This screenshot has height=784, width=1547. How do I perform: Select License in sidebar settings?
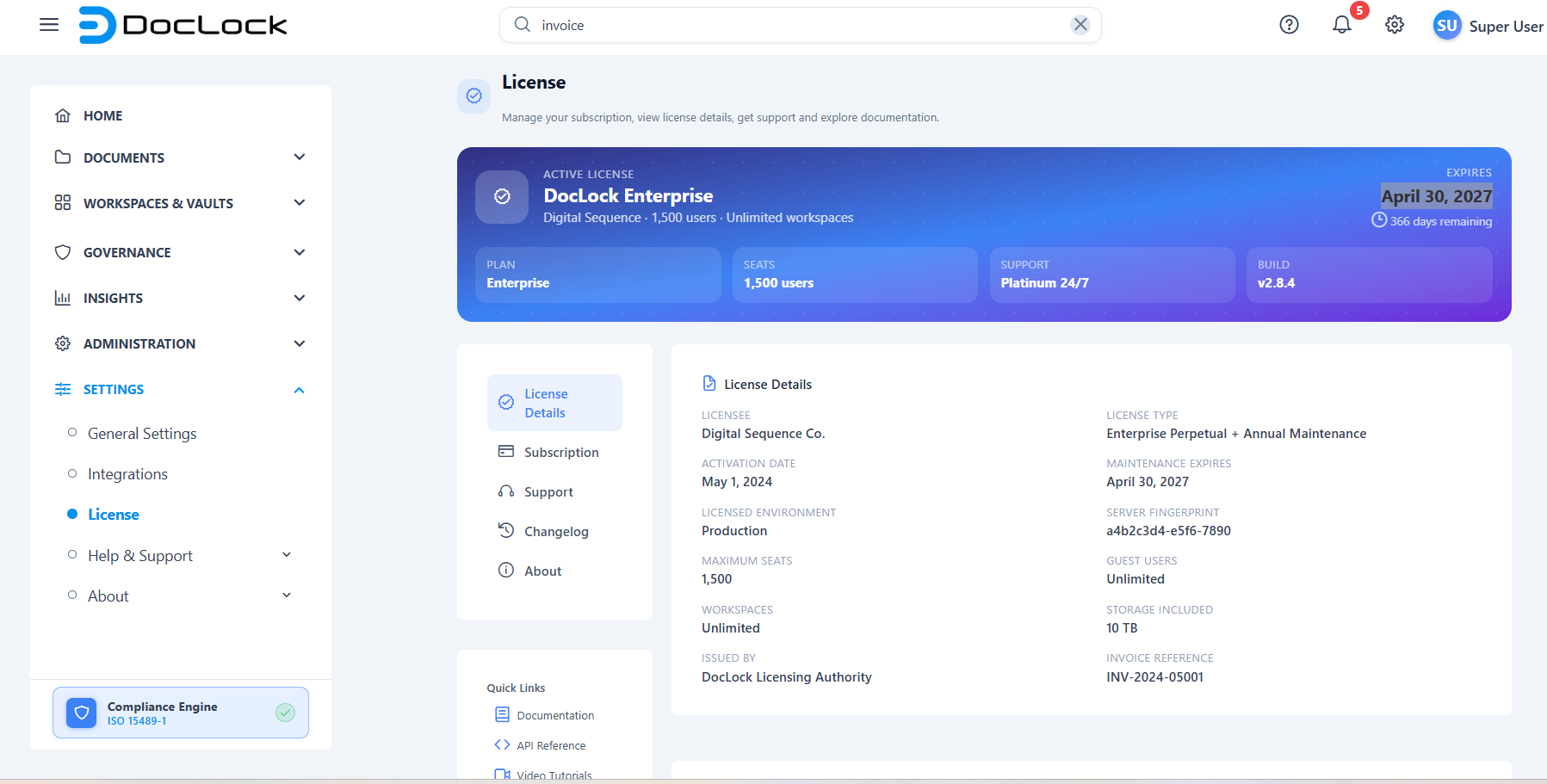tap(114, 515)
